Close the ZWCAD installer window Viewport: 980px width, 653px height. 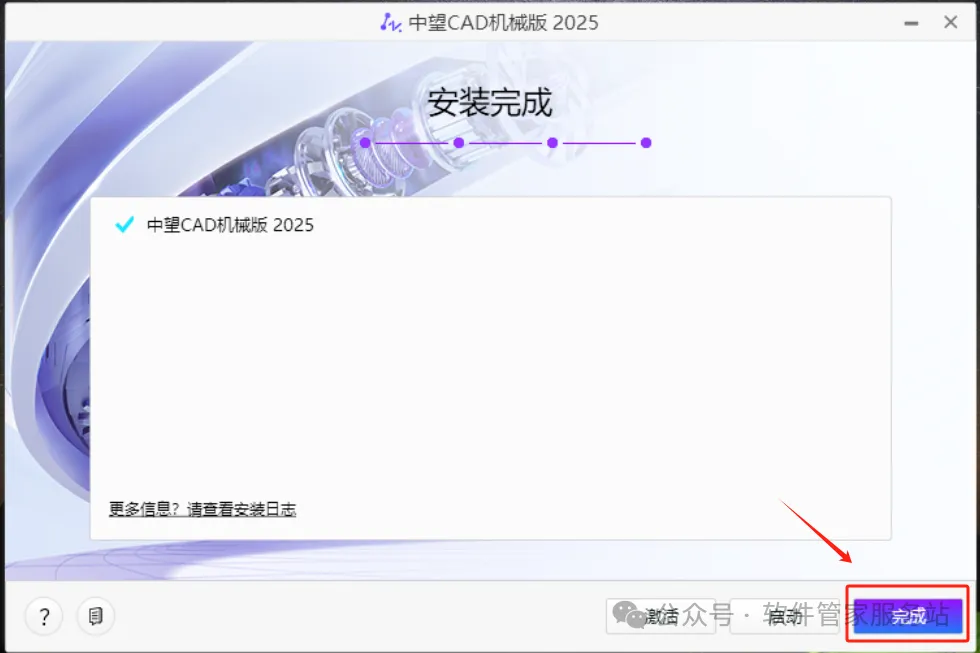(x=951, y=22)
